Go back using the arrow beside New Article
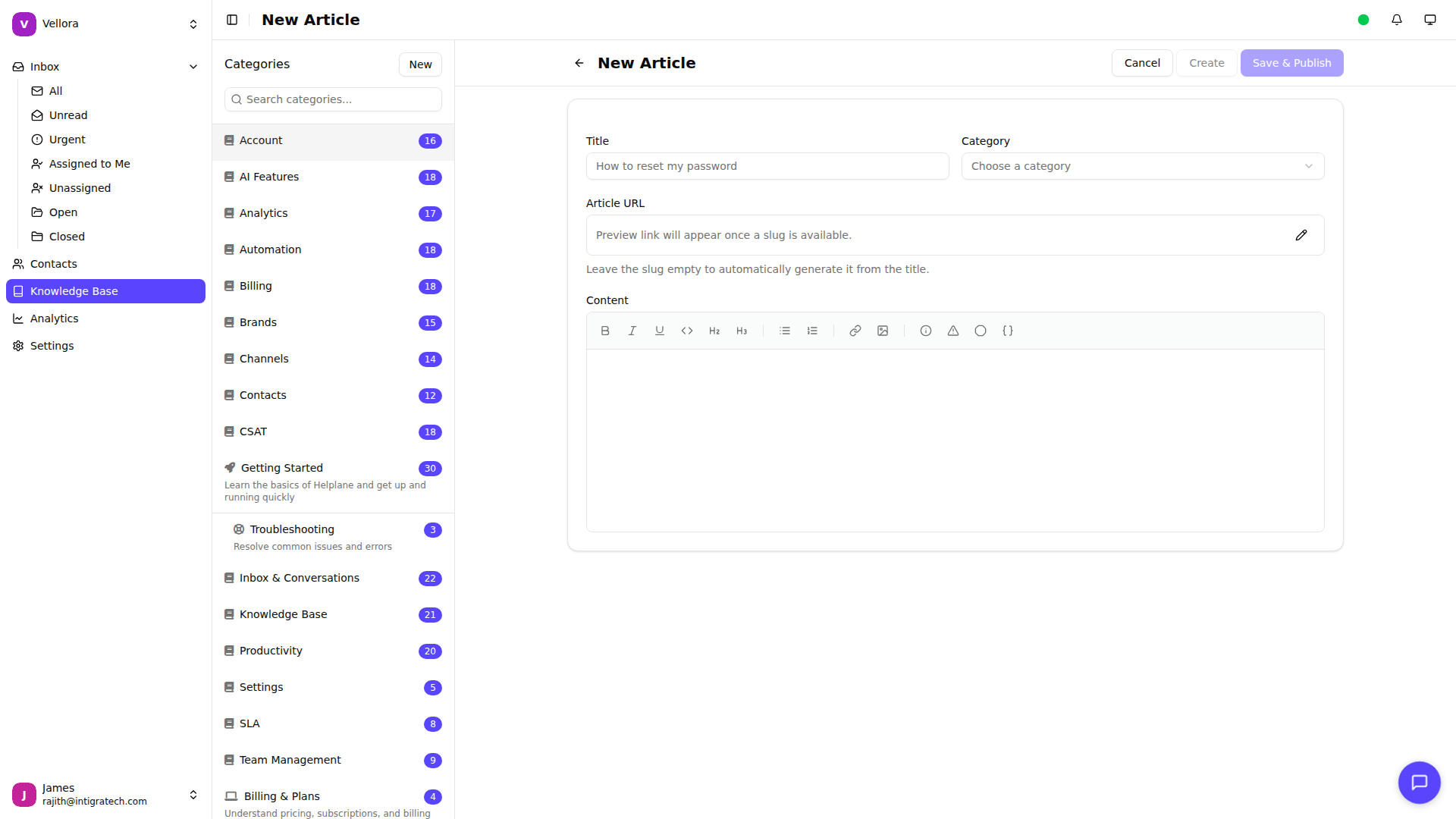 [x=579, y=63]
